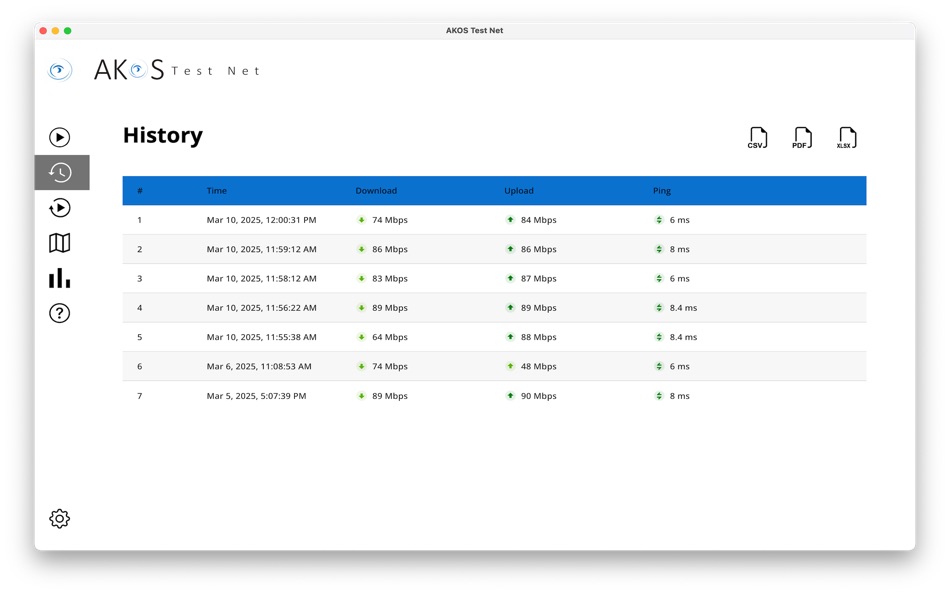The image size is (950, 594).
Task: Select row Mar 6, 2025, 11:08:53 AM
Action: coord(494,366)
